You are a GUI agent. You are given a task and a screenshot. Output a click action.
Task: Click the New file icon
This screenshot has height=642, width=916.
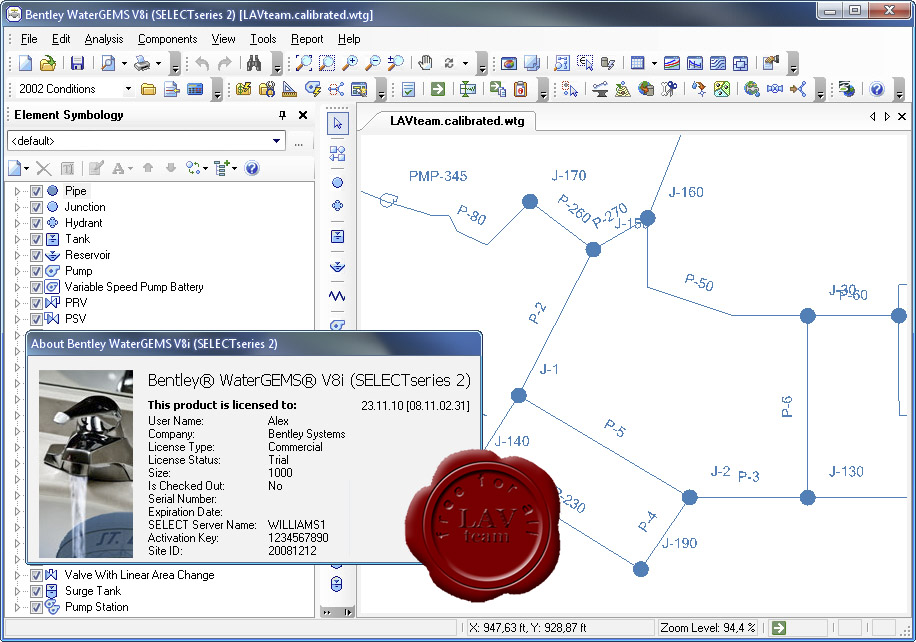(25, 63)
